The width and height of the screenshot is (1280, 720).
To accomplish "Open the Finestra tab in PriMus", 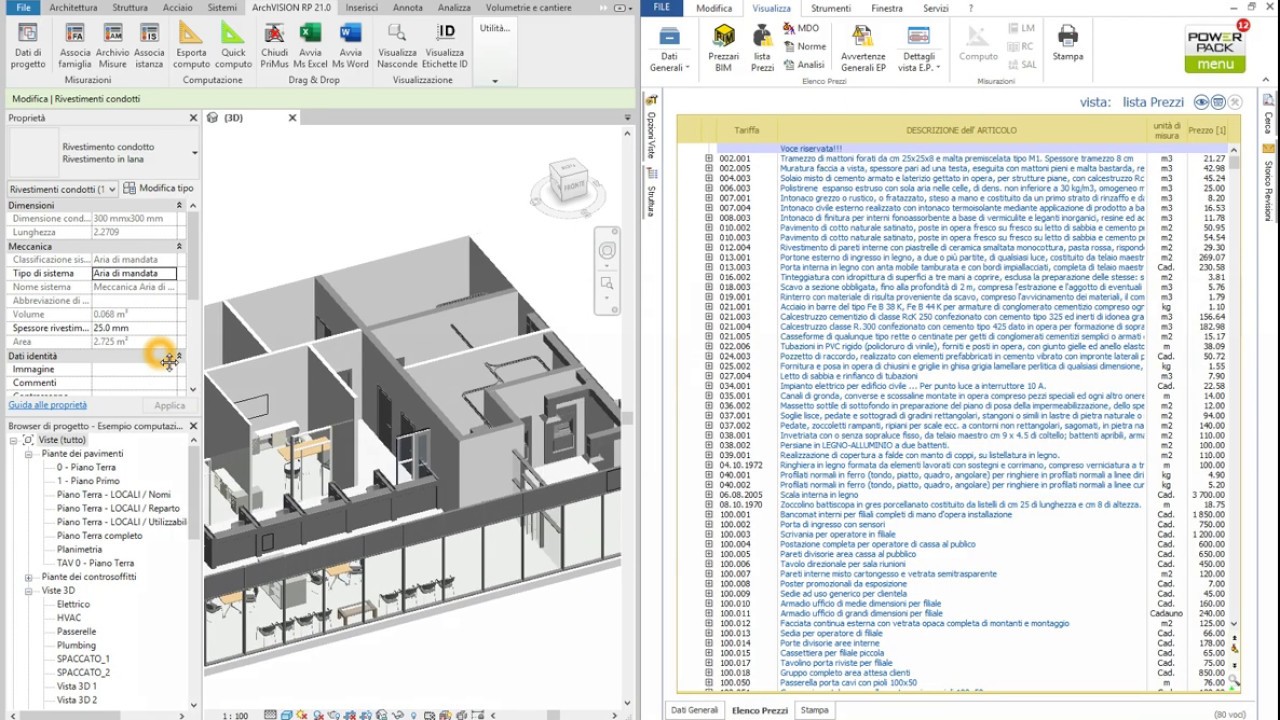I will pyautogui.click(x=886, y=8).
